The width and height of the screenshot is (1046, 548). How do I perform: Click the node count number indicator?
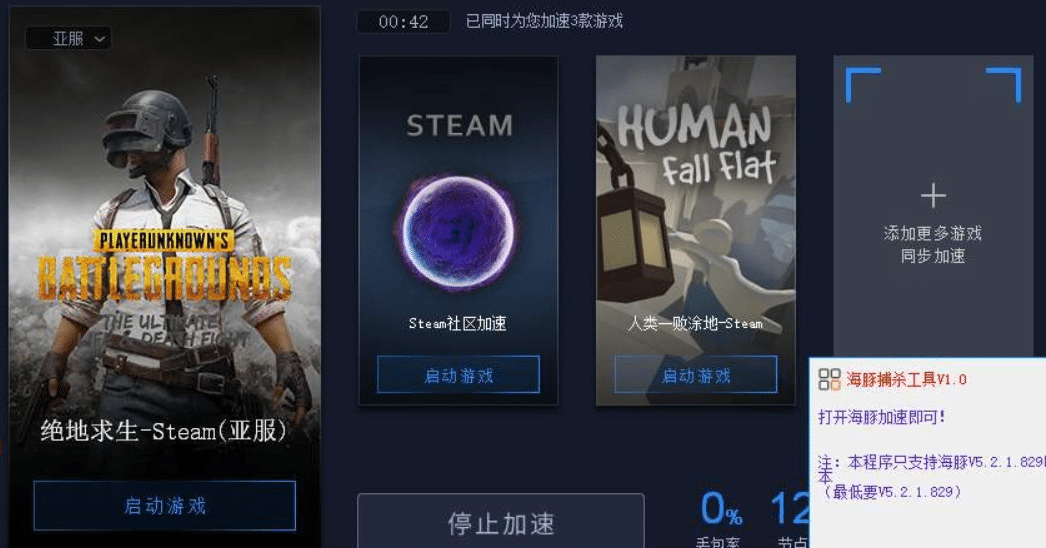click(791, 509)
